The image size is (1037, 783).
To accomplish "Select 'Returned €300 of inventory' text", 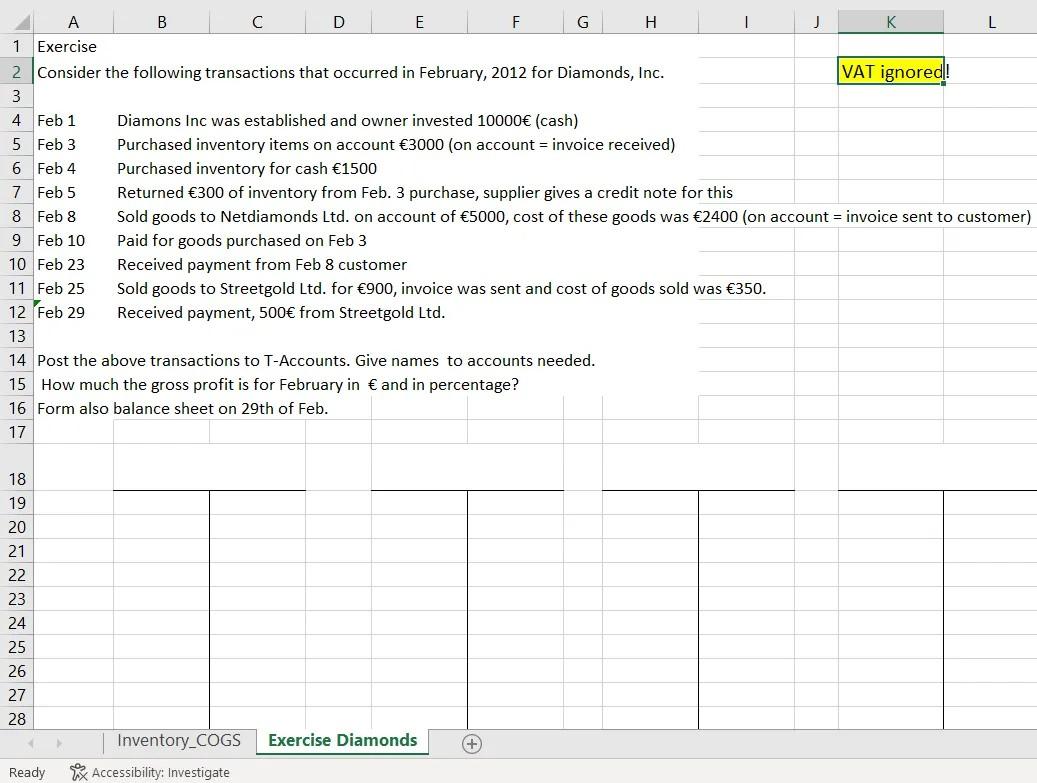I will click(425, 192).
